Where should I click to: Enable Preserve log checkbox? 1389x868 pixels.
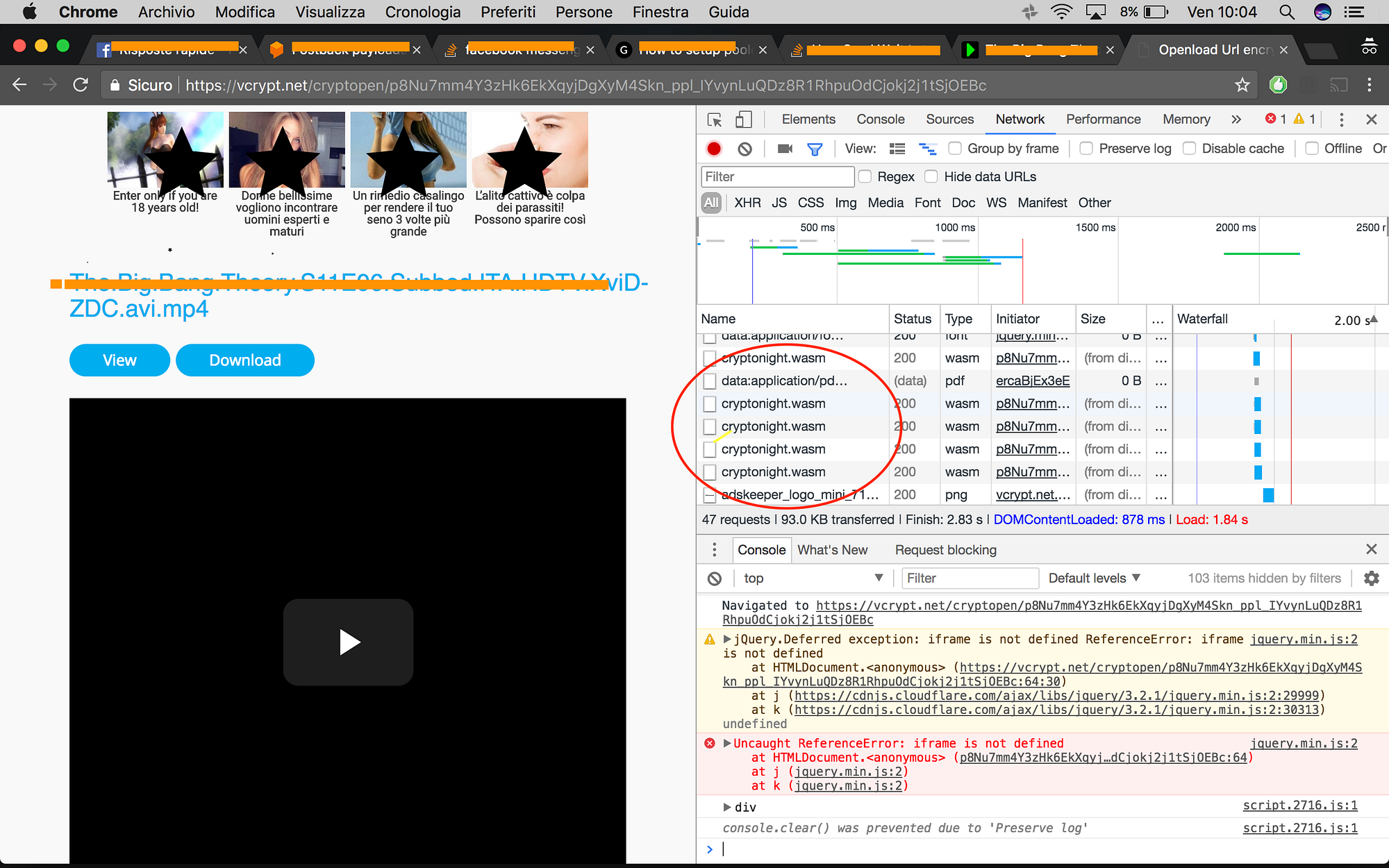[x=1087, y=149]
